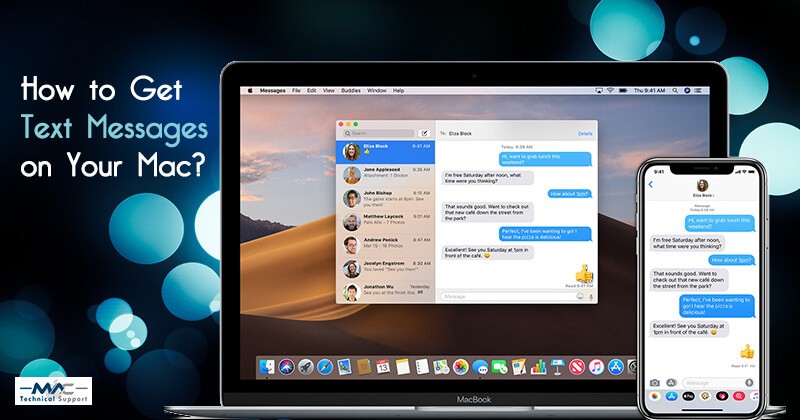Open Notification Center icon in menu bar
Image resolution: width=800 pixels, height=420 pixels.
[698, 90]
